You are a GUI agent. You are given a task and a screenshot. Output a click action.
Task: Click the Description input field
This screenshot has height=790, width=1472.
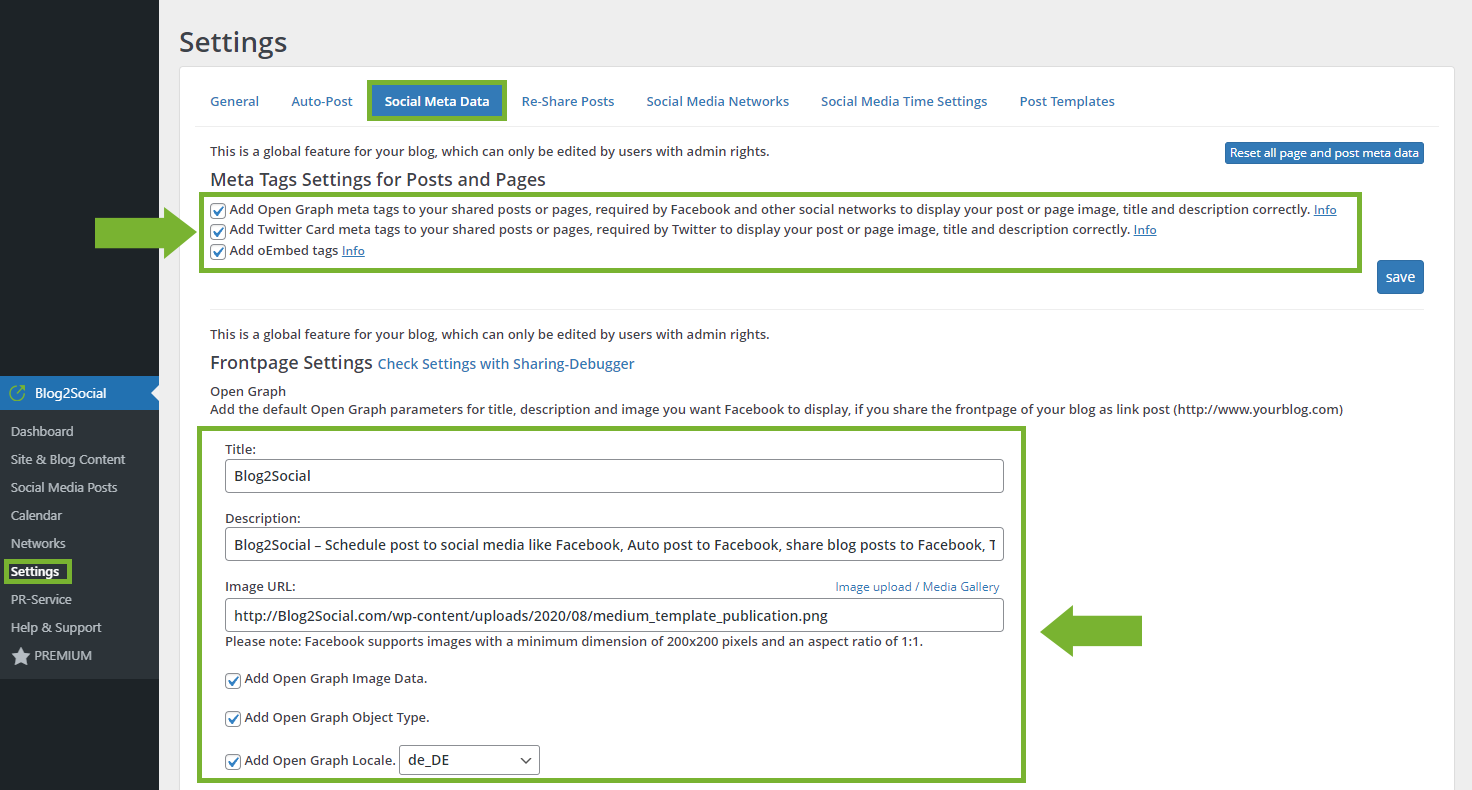(x=614, y=545)
